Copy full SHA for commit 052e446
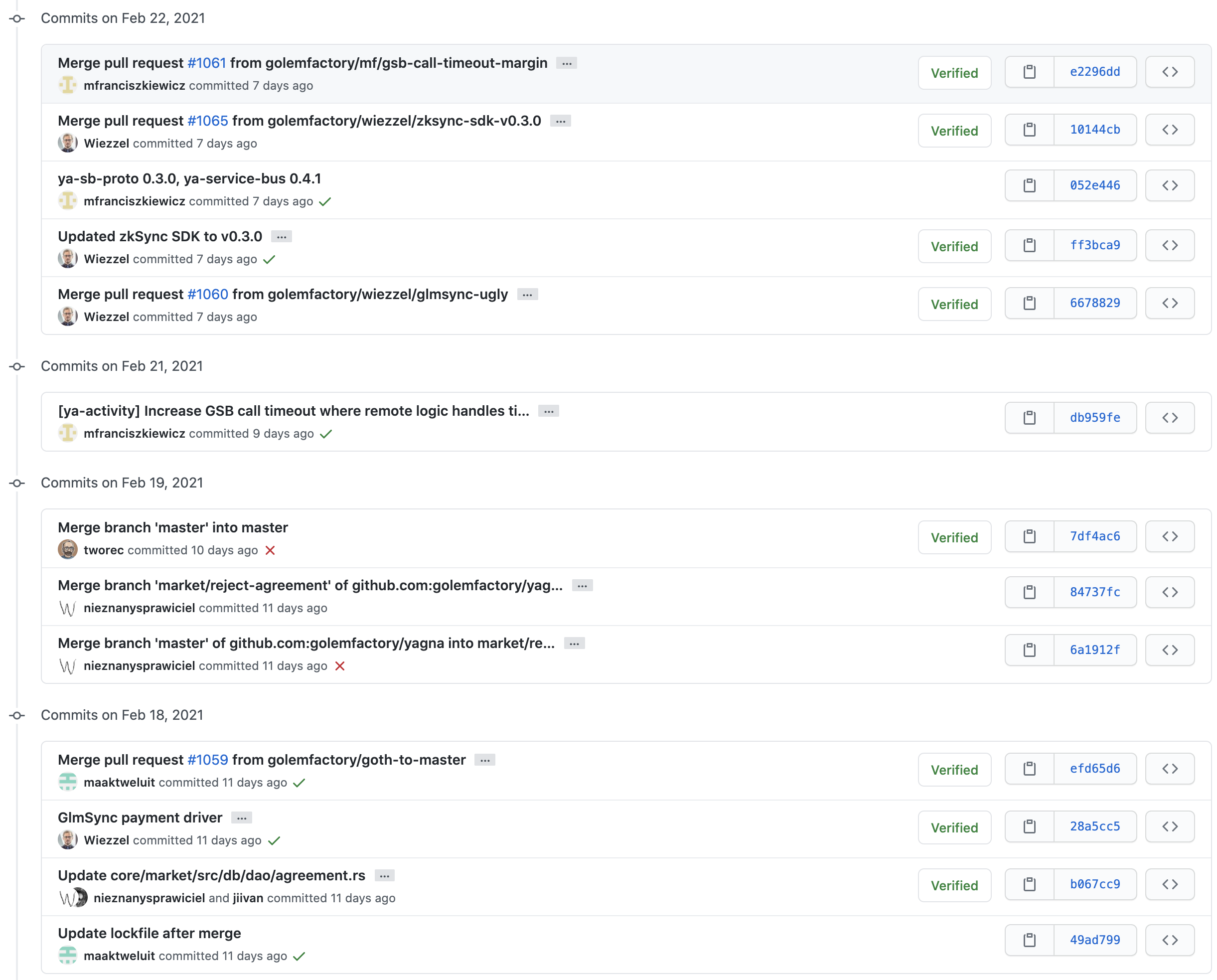This screenshot has height=980, width=1217. click(x=1029, y=186)
